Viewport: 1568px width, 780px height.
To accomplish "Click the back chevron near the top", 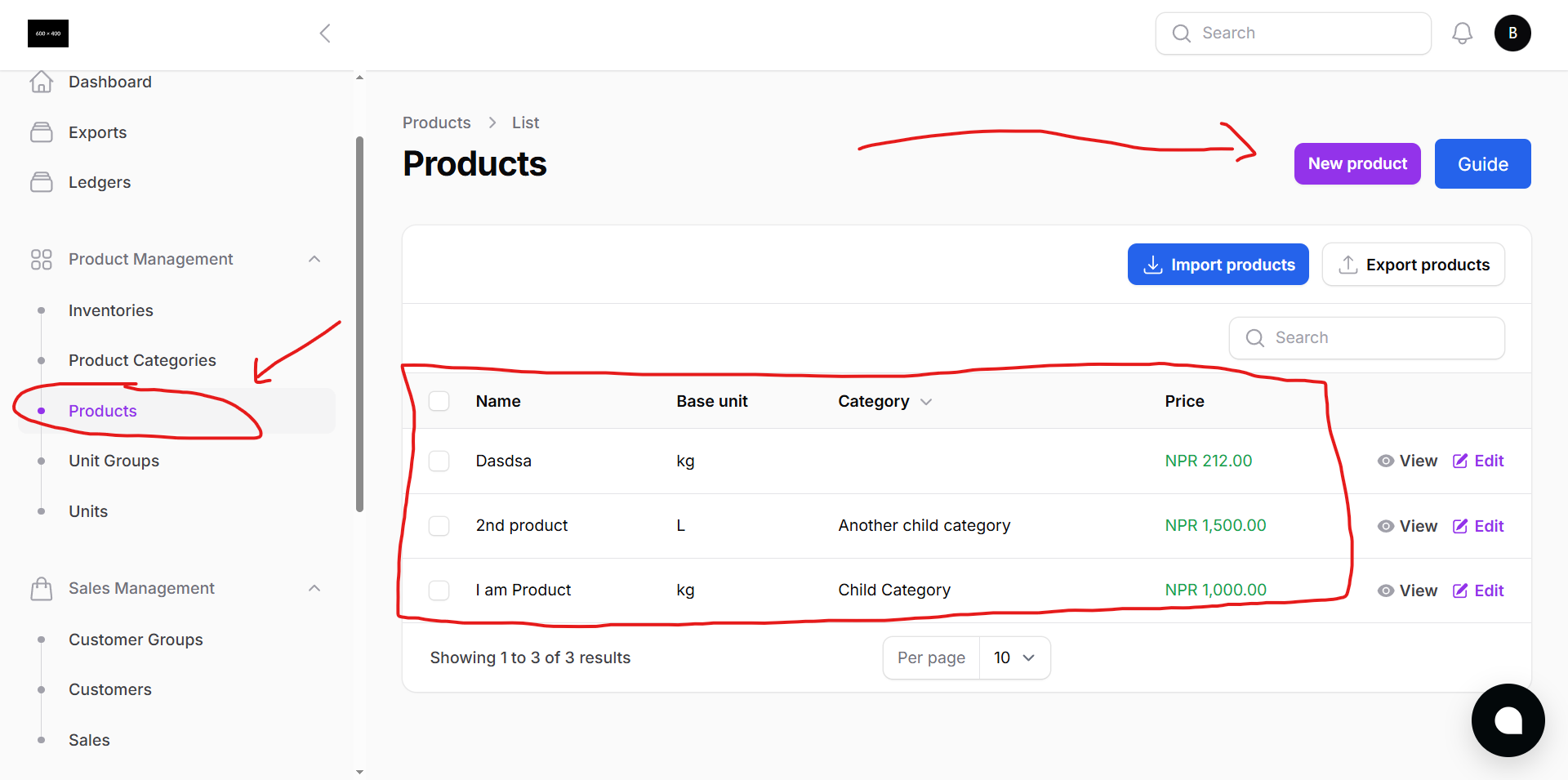I will 324,33.
